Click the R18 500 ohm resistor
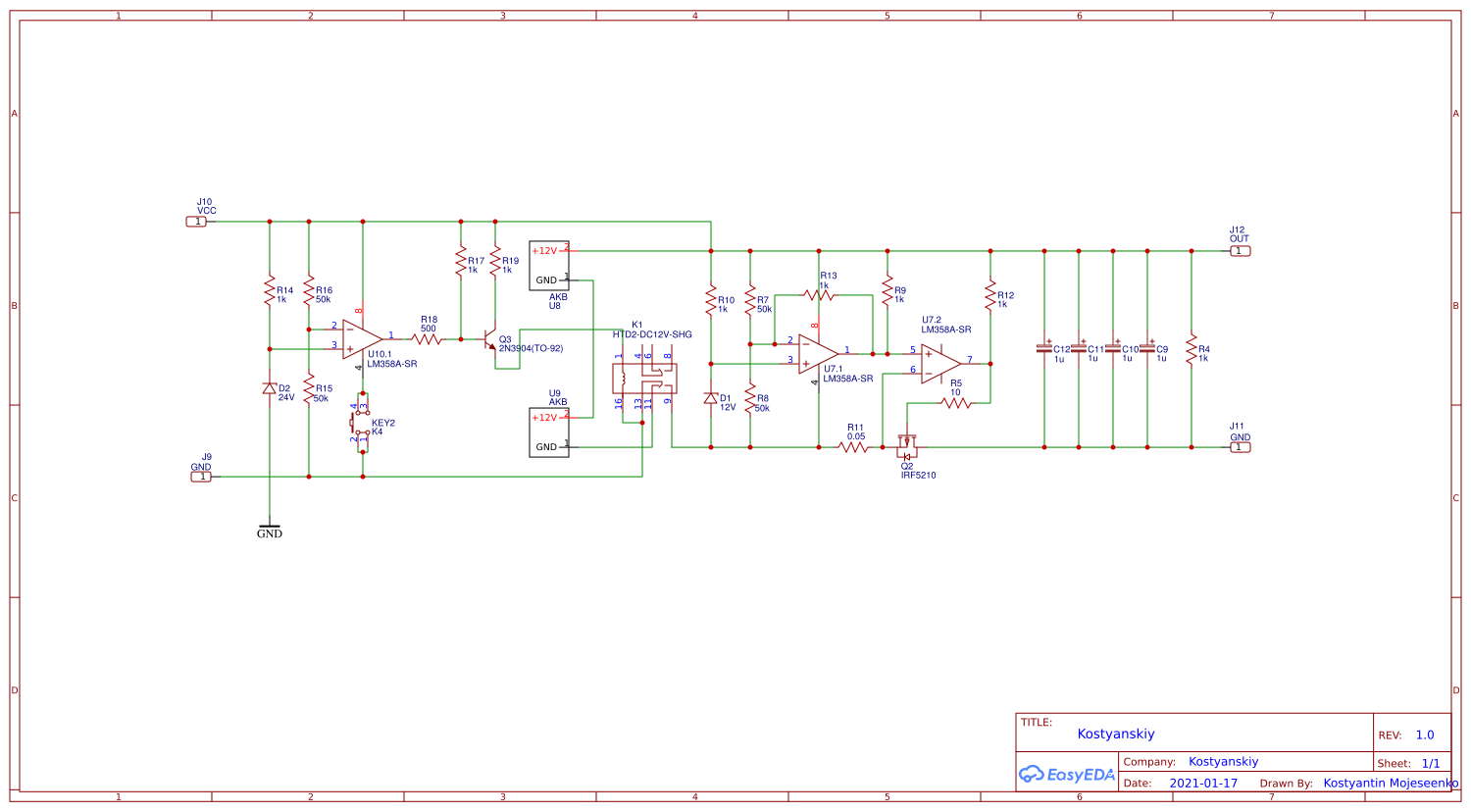 [427, 339]
